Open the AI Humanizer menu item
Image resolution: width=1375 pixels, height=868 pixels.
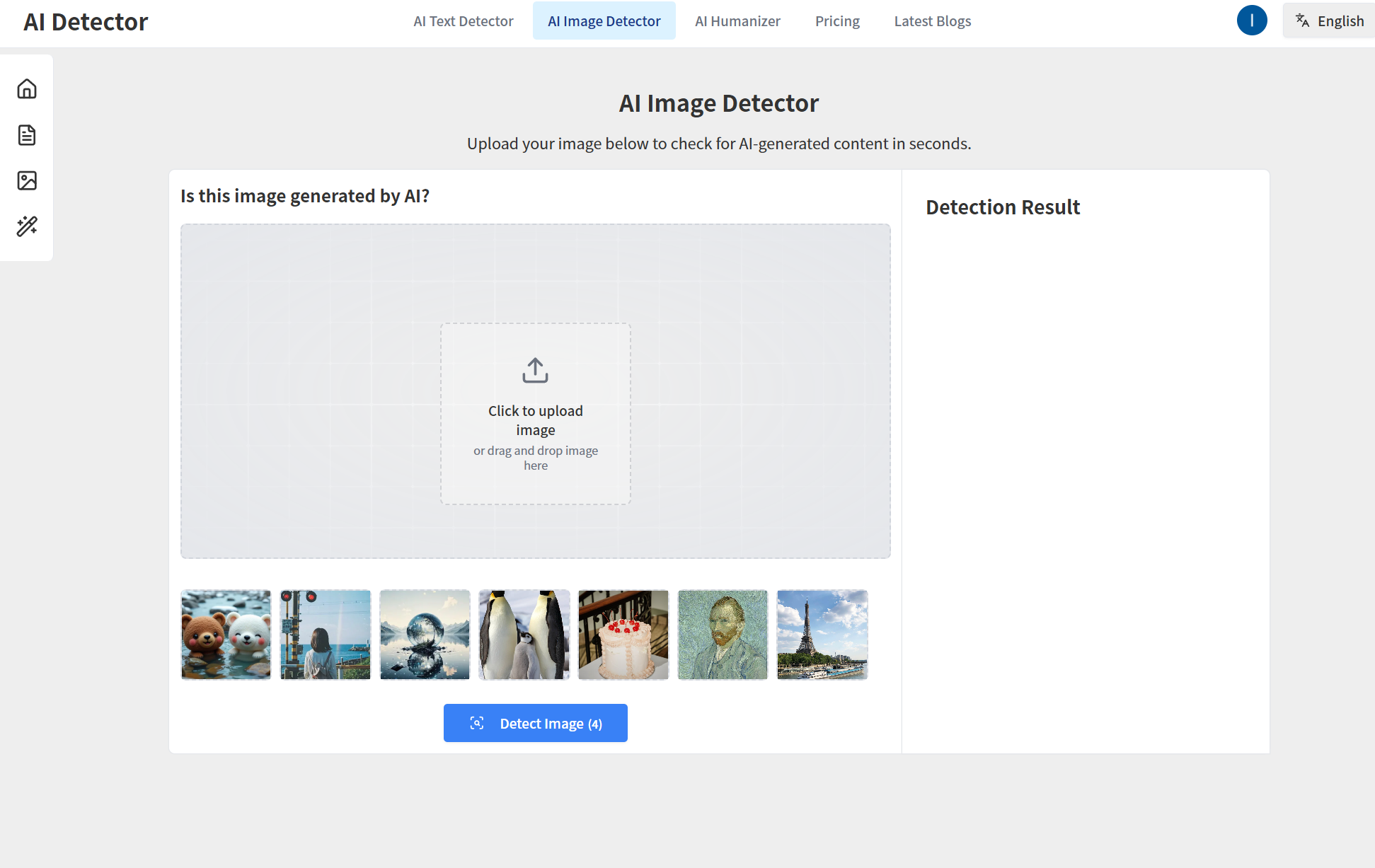tap(737, 21)
